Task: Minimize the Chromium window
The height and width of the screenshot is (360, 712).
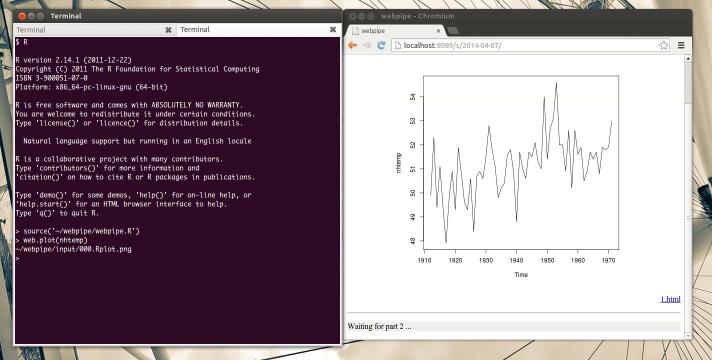Action: tap(361, 16)
